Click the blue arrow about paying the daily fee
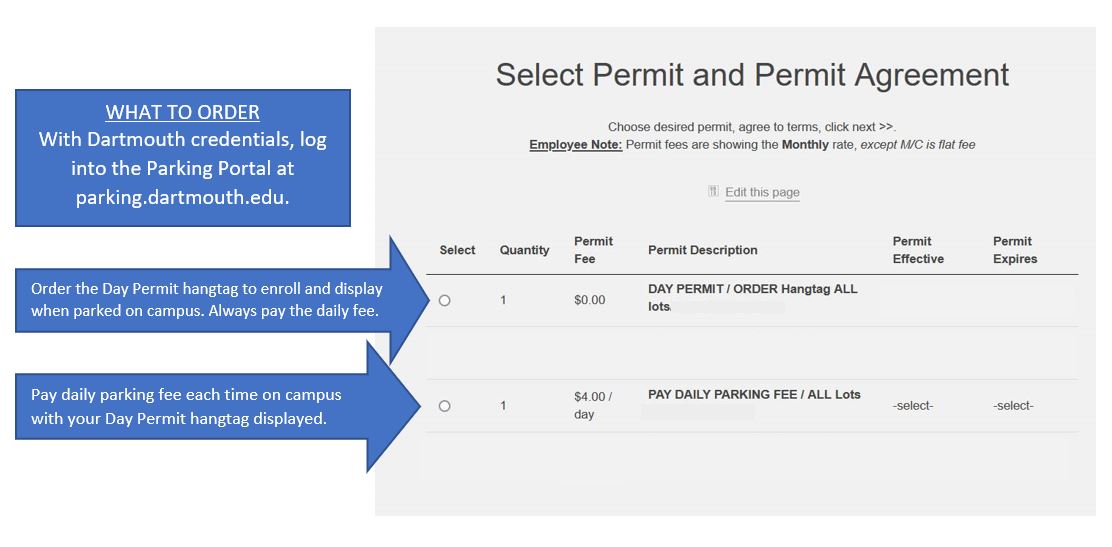 click(200, 407)
